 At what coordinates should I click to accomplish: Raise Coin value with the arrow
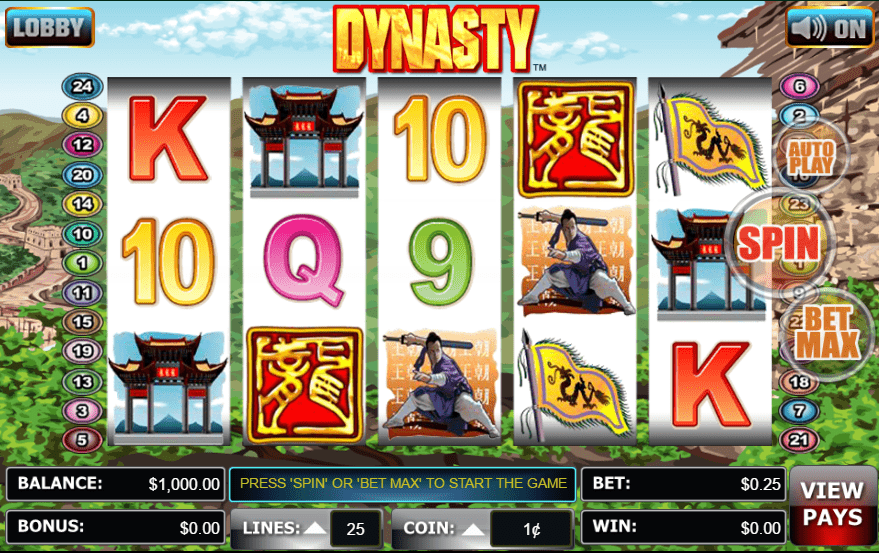474,528
